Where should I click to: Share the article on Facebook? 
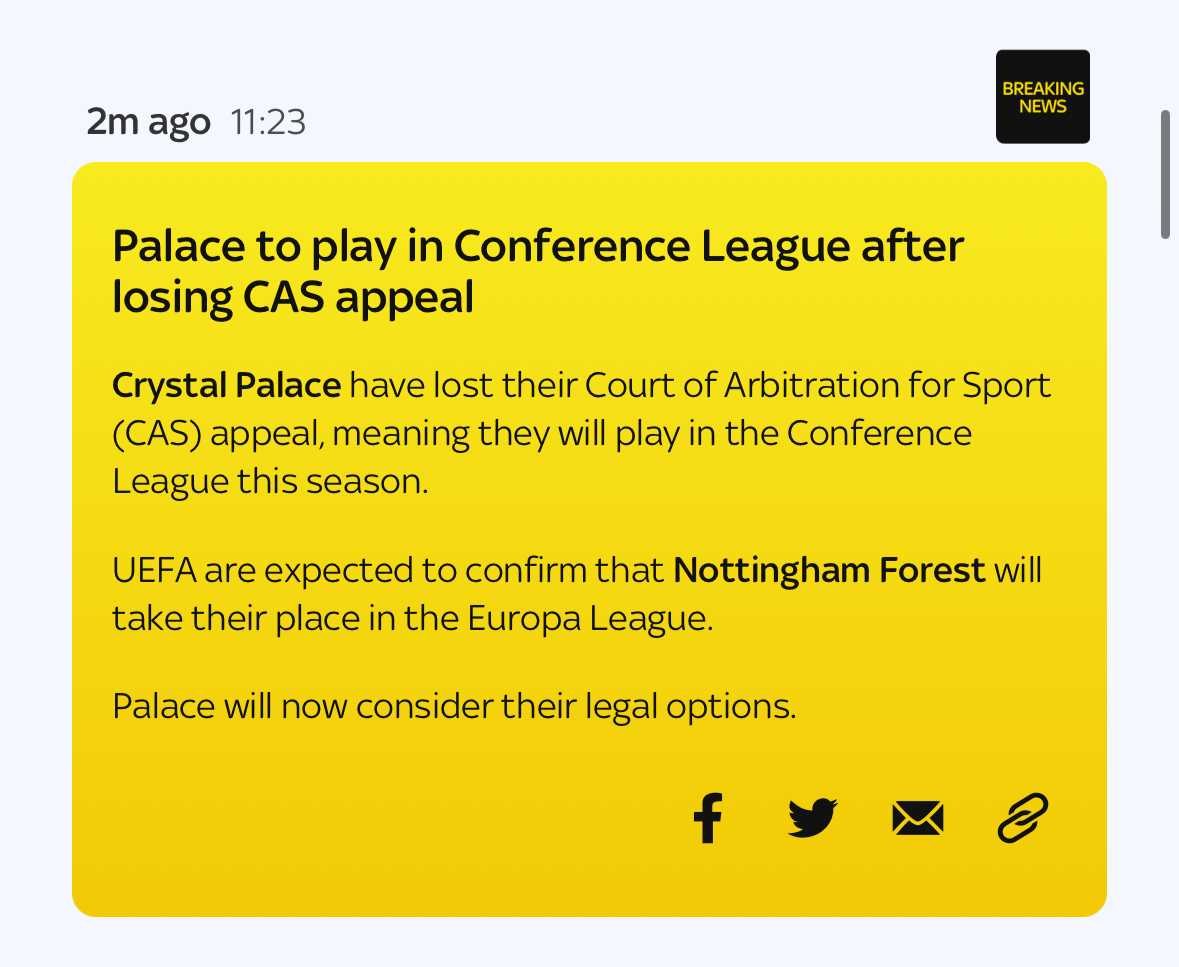click(708, 819)
